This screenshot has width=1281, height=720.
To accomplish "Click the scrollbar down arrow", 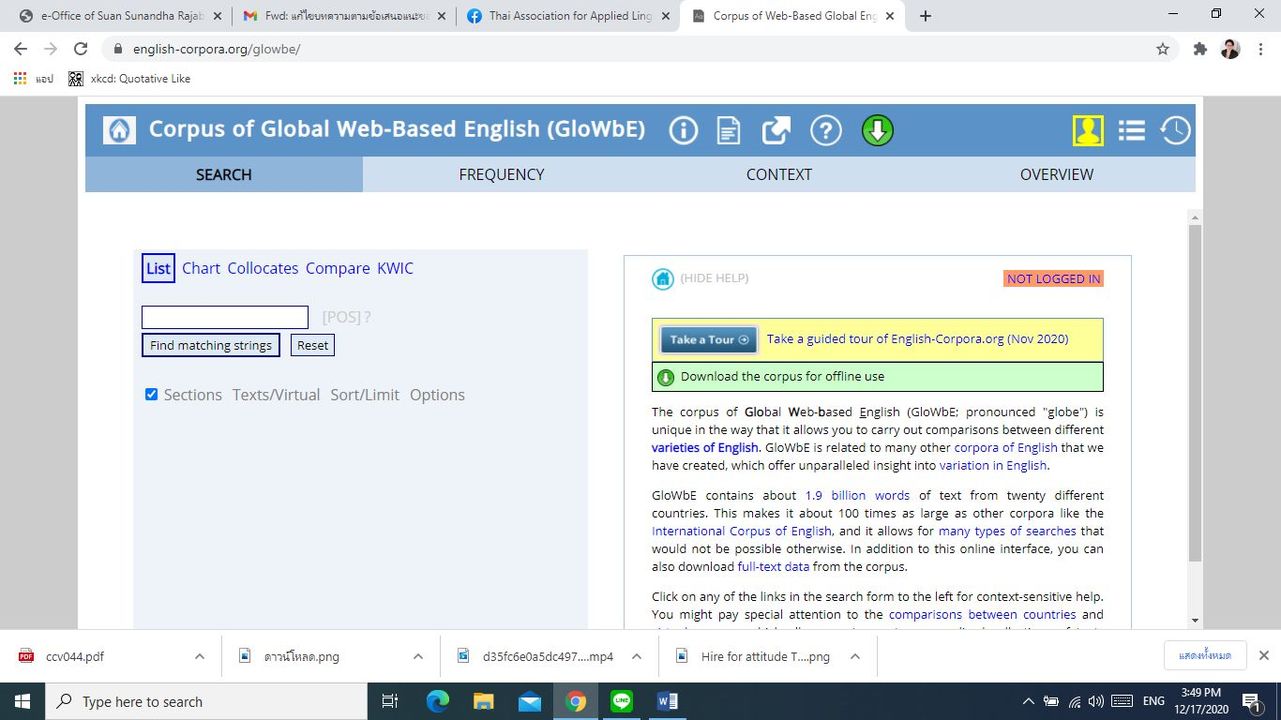I will click(1194, 621).
